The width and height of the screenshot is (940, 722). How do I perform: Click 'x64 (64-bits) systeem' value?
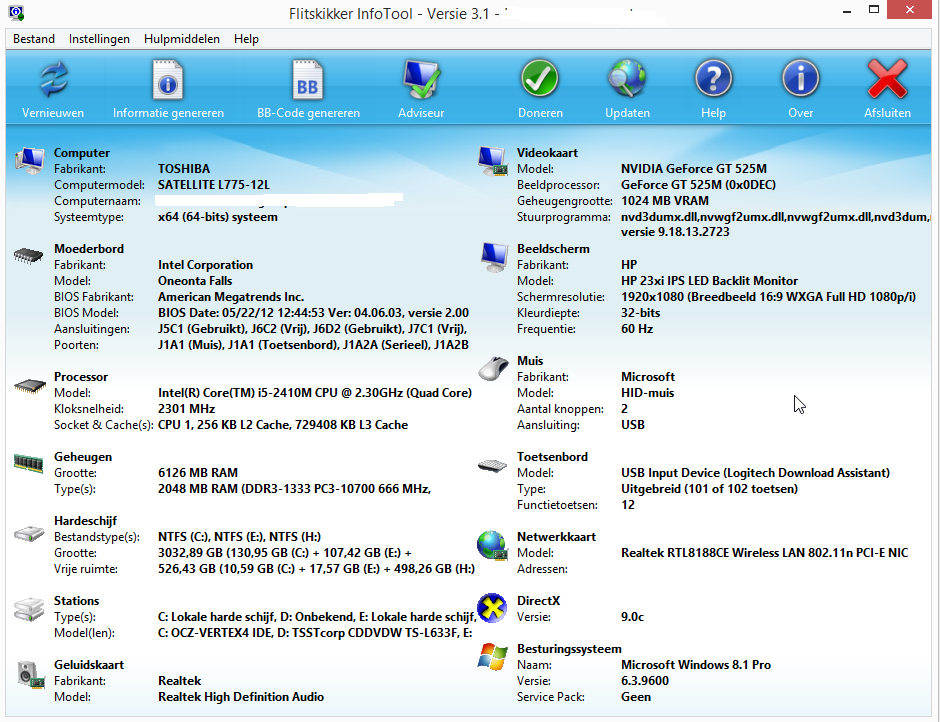218,217
